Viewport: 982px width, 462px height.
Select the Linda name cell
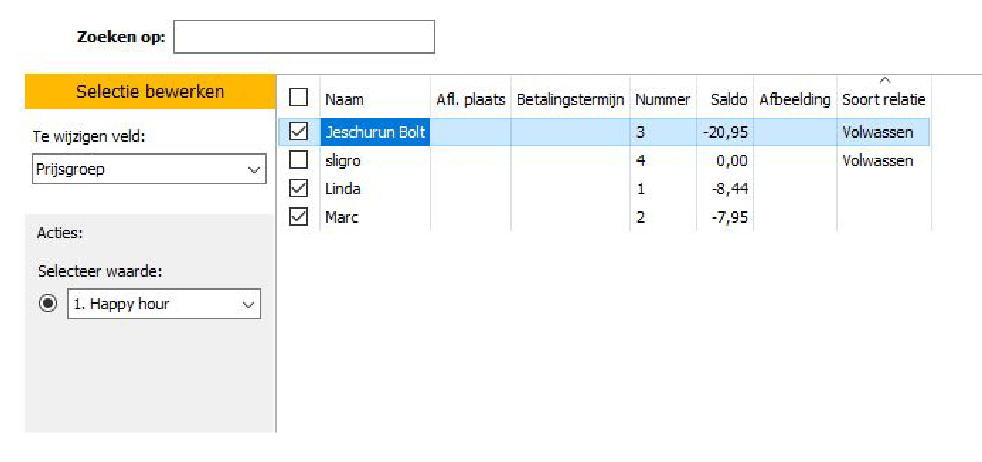tap(343, 188)
